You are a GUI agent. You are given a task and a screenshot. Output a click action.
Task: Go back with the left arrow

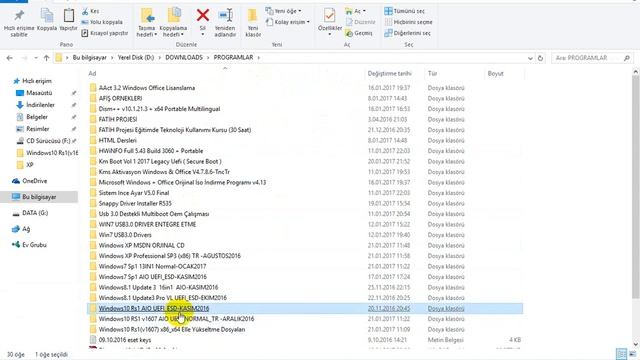click(x=9, y=58)
